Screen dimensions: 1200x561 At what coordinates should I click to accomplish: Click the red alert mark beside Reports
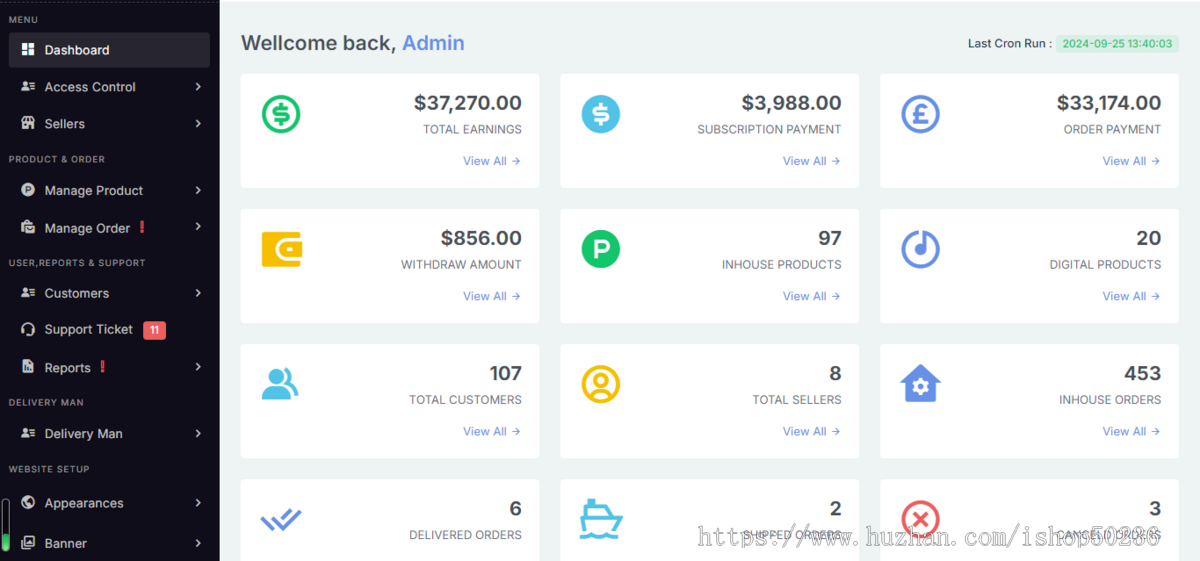click(x=103, y=367)
